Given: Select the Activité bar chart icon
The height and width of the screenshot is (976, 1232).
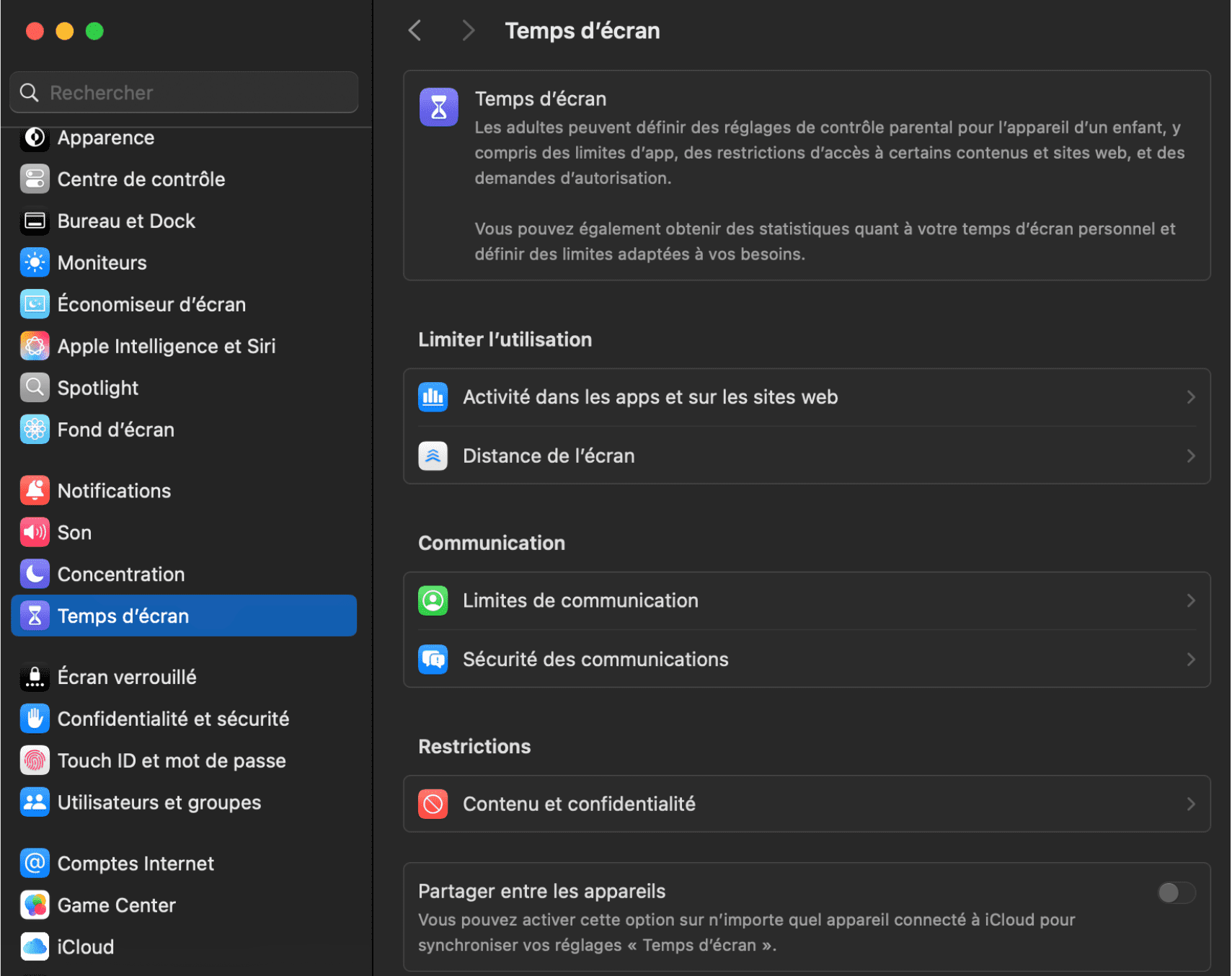Looking at the screenshot, I should (433, 396).
